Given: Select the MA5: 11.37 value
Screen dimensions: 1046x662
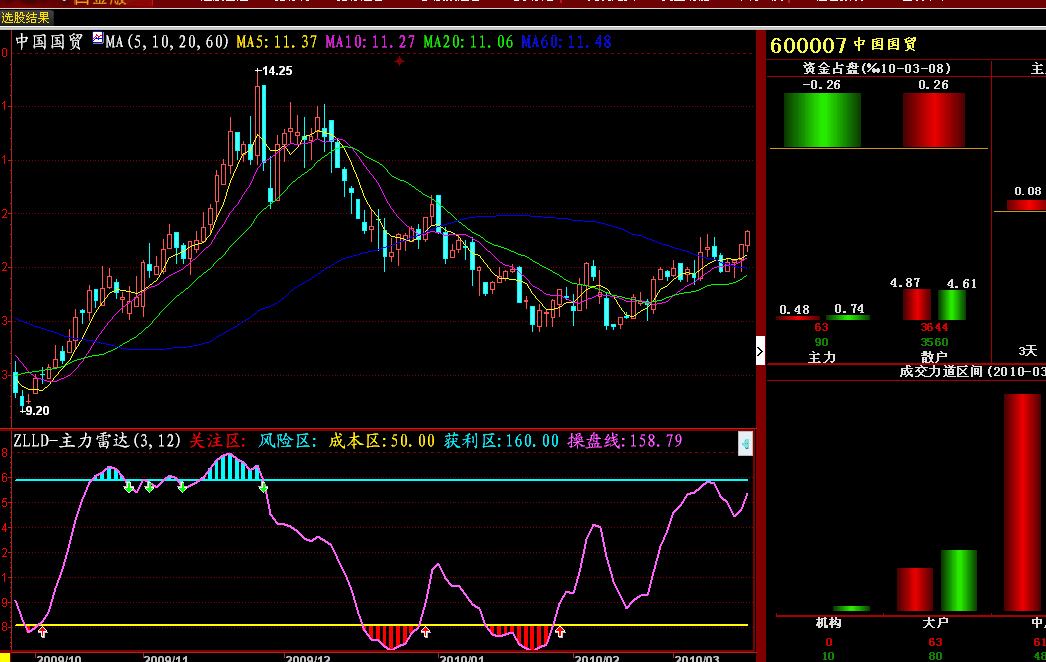Looking at the screenshot, I should point(277,42).
